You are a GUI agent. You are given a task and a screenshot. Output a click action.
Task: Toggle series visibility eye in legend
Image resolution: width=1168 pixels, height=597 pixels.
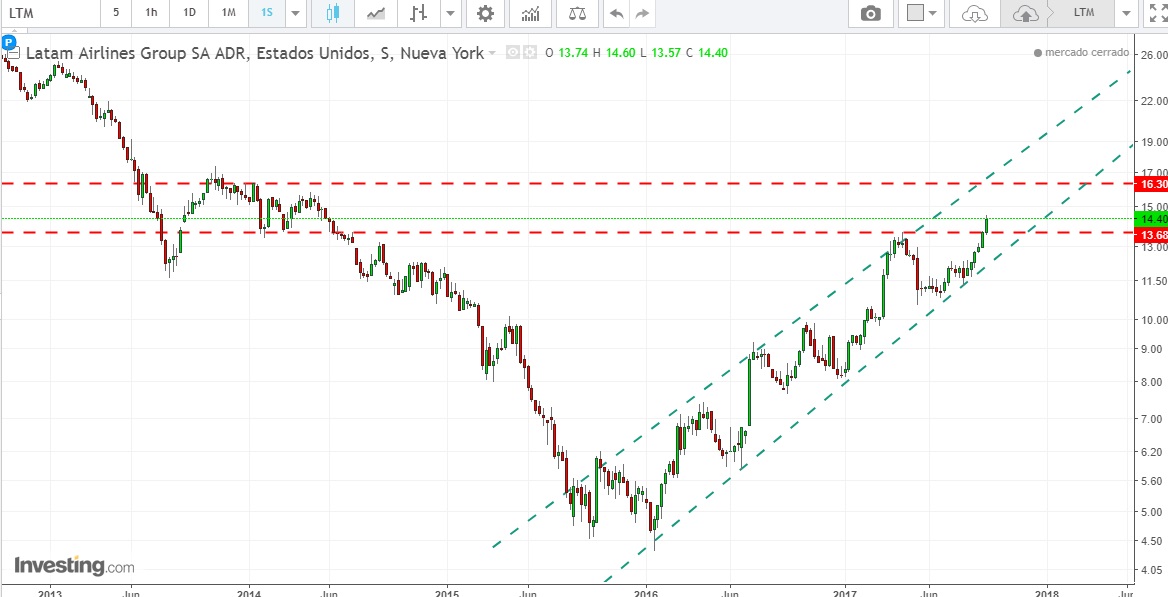[512, 52]
